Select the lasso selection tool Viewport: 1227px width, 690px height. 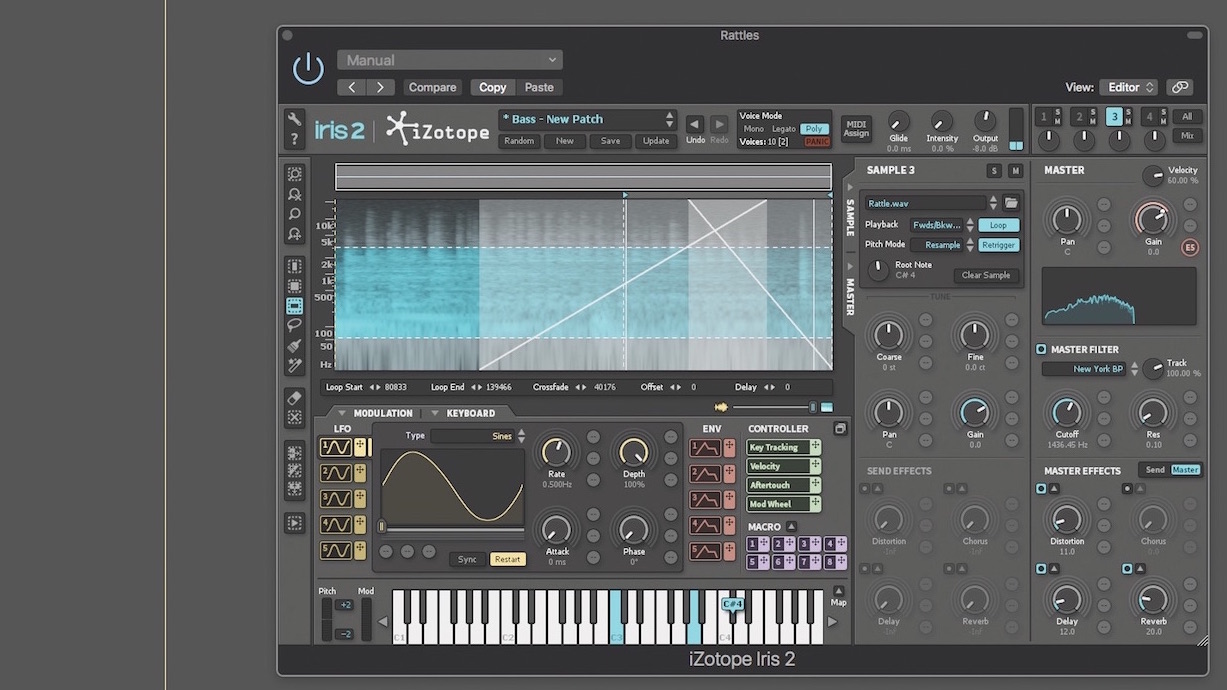[294, 326]
